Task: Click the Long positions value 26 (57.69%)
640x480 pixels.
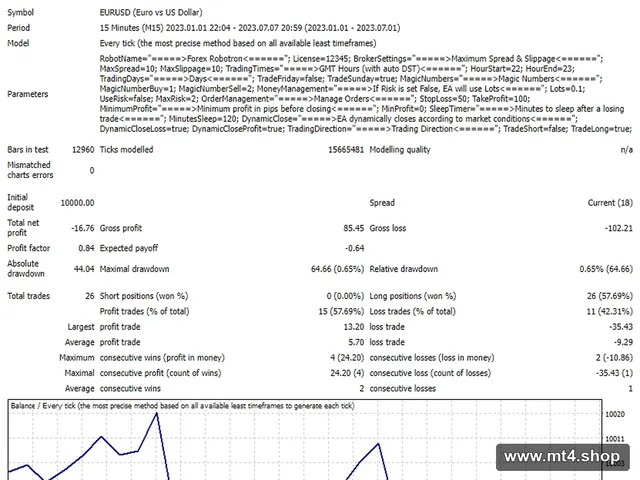Action: [x=610, y=296]
